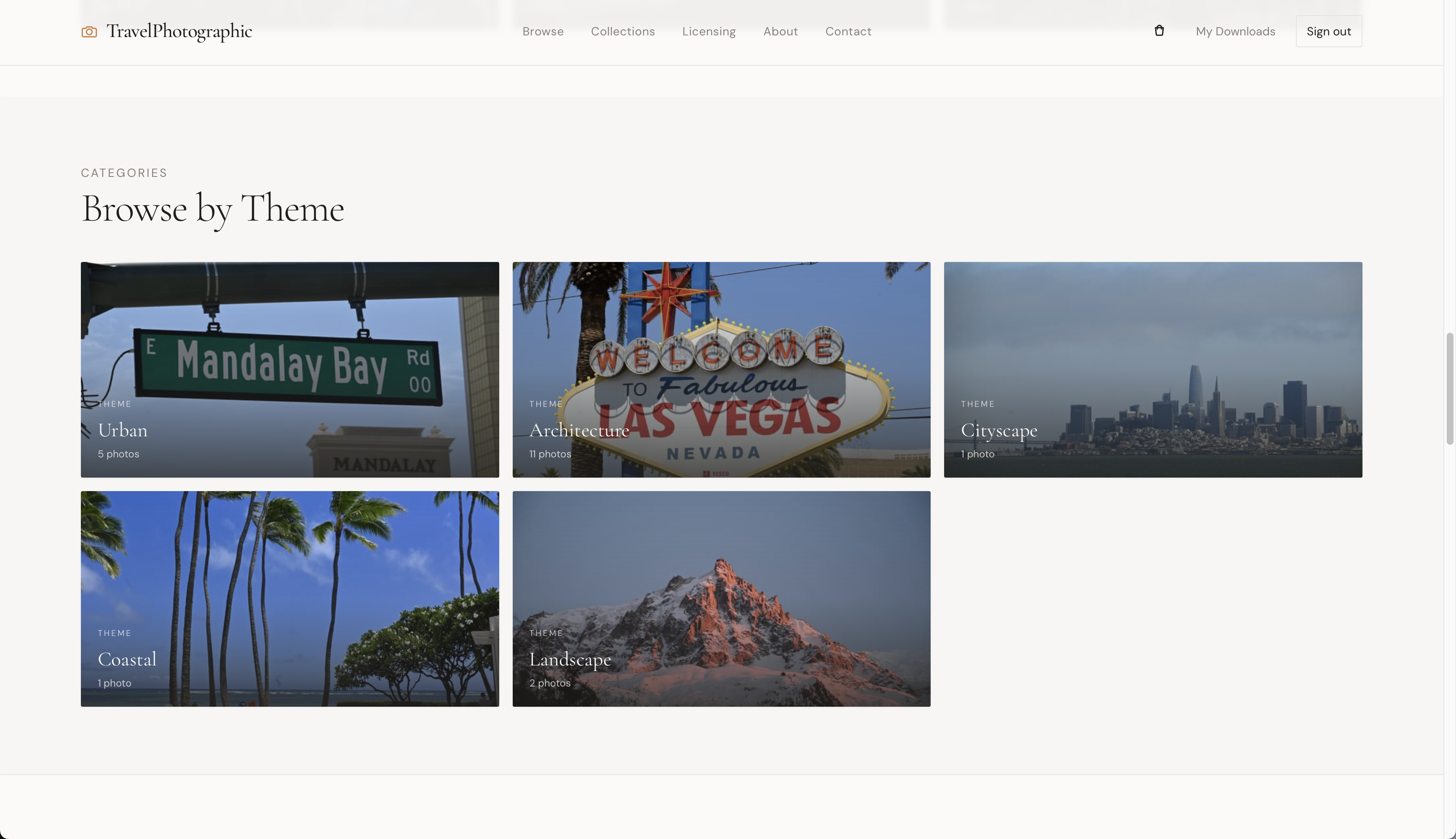The image size is (1456, 839).
Task: Open the Browse menu item
Action: [x=542, y=31]
